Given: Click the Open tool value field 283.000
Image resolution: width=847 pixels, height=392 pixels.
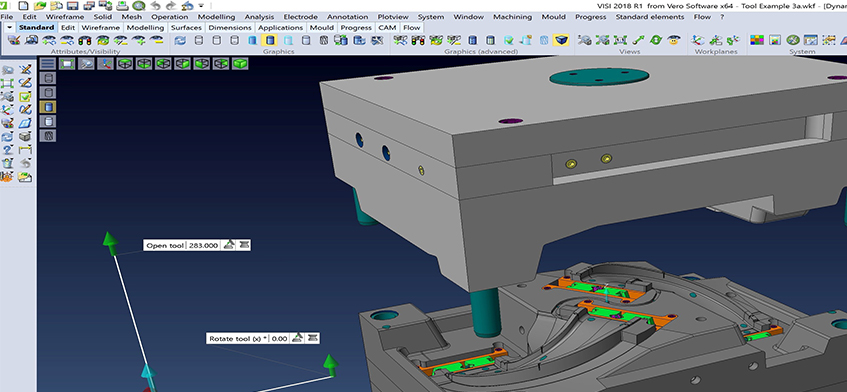Looking at the screenshot, I should point(204,245).
